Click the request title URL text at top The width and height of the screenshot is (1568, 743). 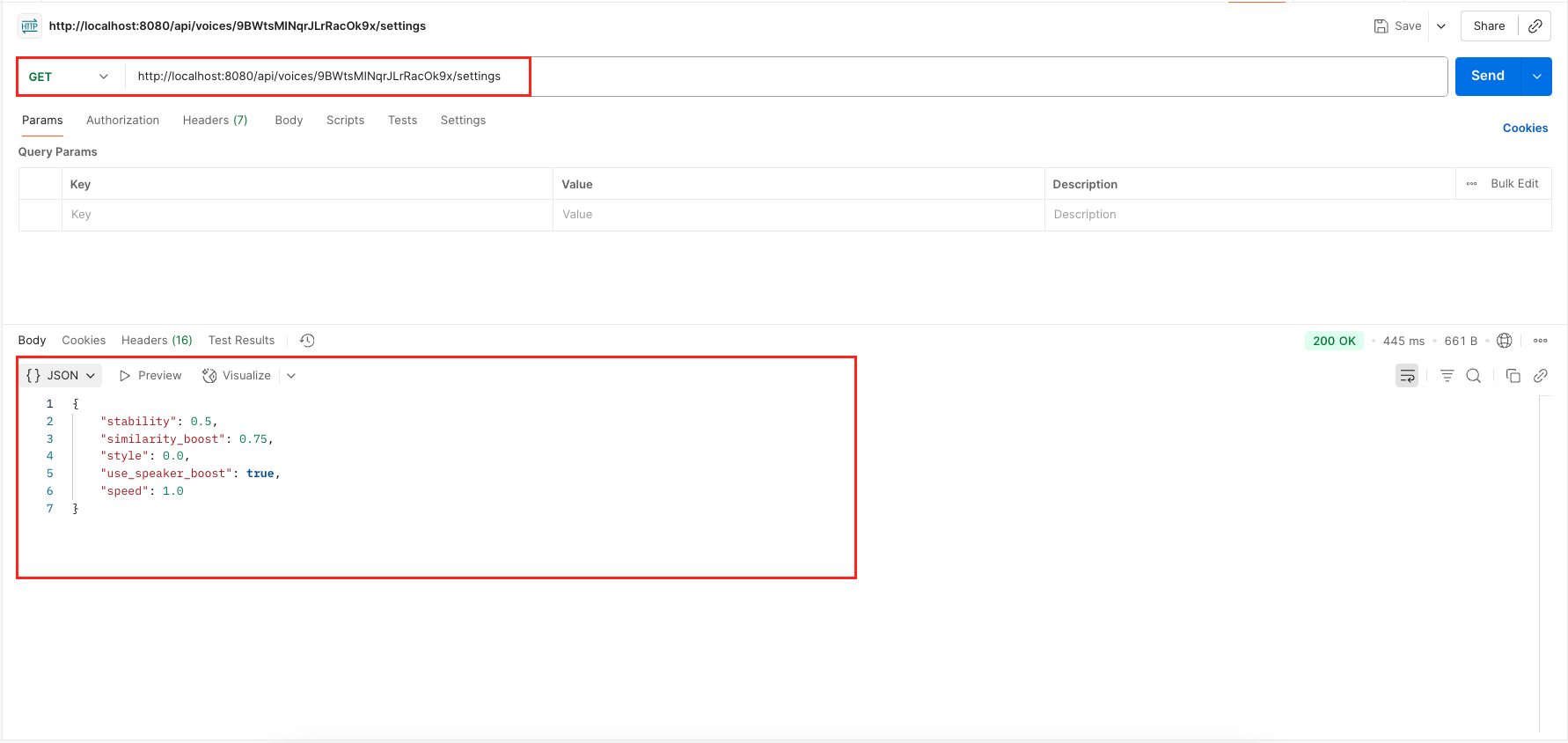pyautogui.click(x=238, y=26)
